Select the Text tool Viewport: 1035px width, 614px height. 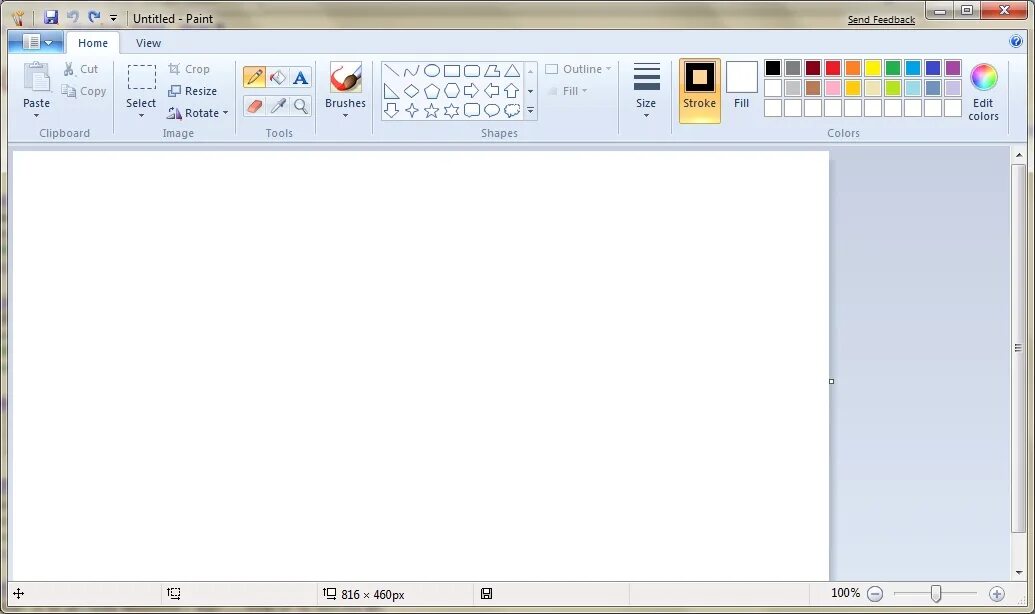(300, 77)
